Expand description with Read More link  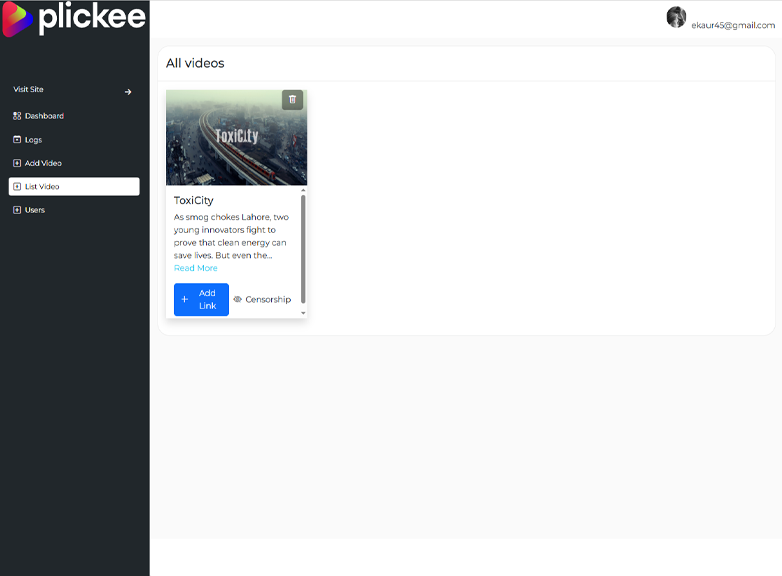click(195, 268)
